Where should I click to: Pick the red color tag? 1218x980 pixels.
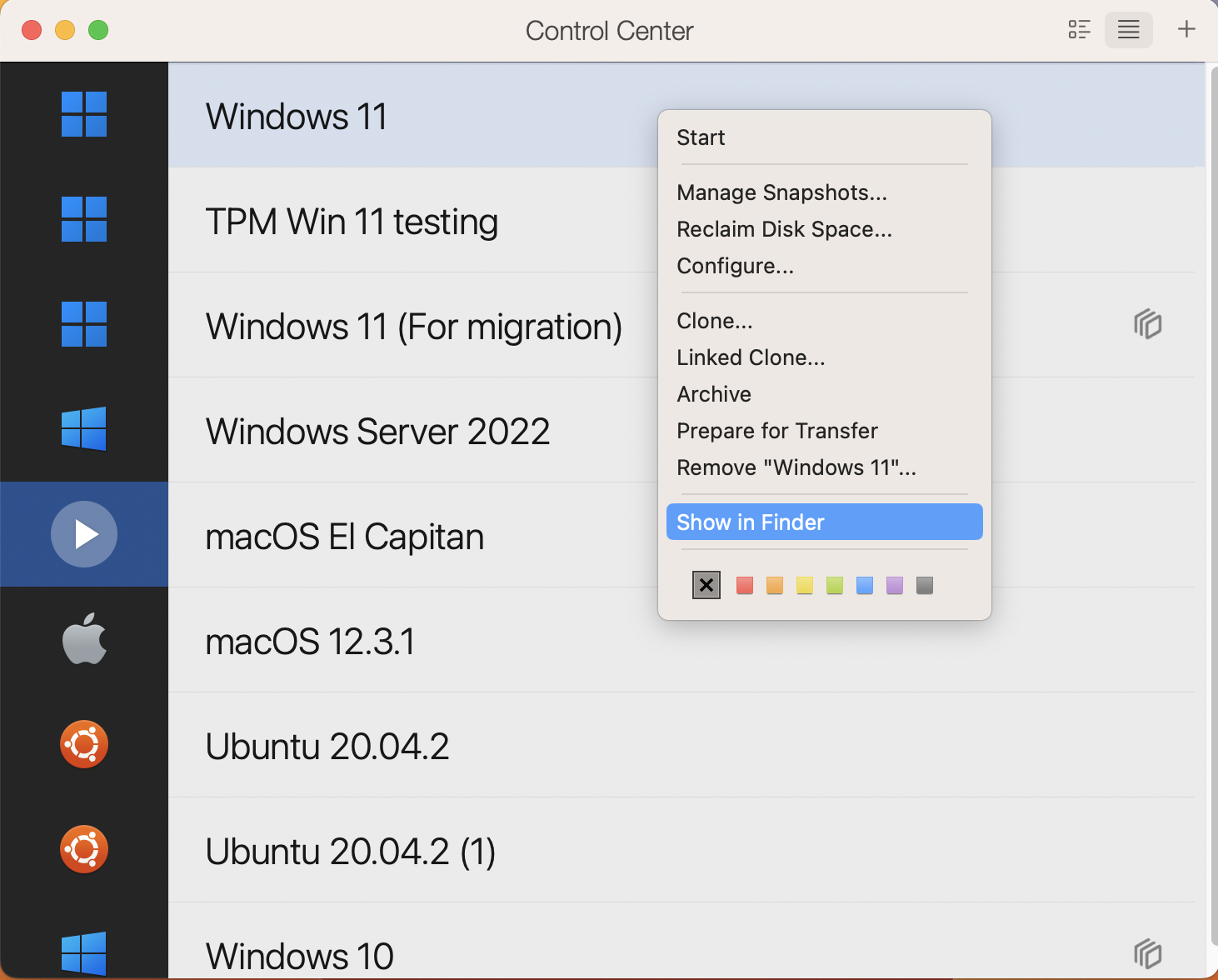coord(745,586)
